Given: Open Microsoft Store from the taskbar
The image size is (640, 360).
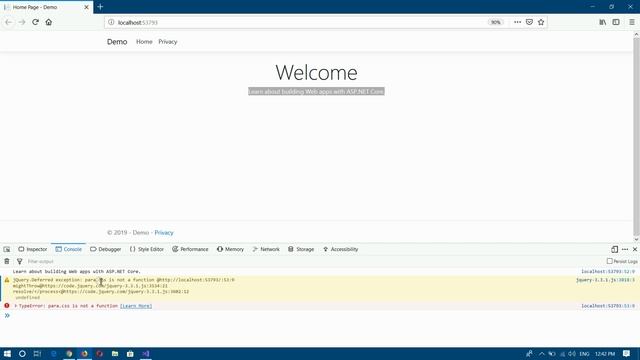Looking at the screenshot, I should 130,353.
